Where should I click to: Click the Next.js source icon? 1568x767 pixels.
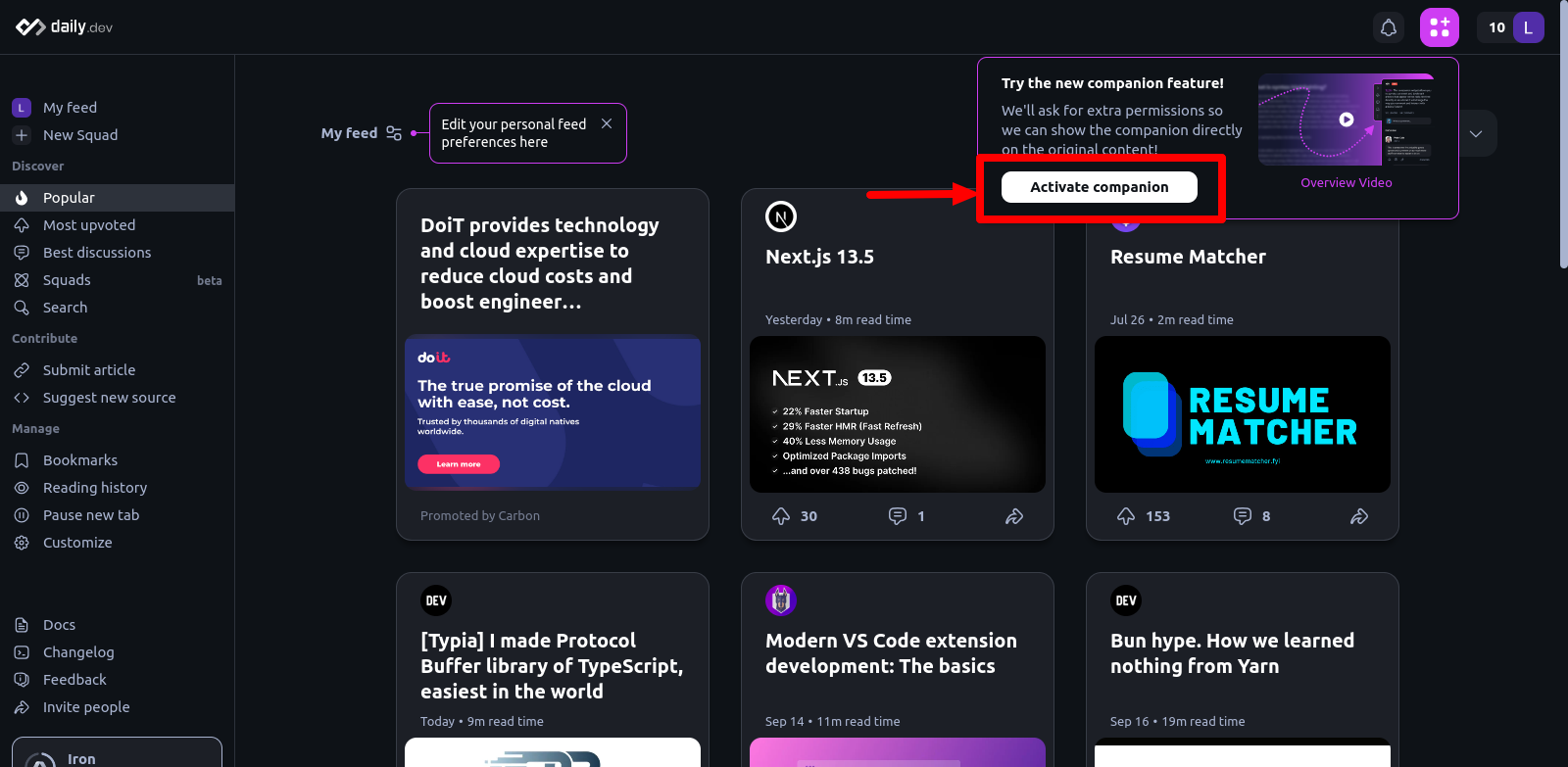tap(781, 216)
